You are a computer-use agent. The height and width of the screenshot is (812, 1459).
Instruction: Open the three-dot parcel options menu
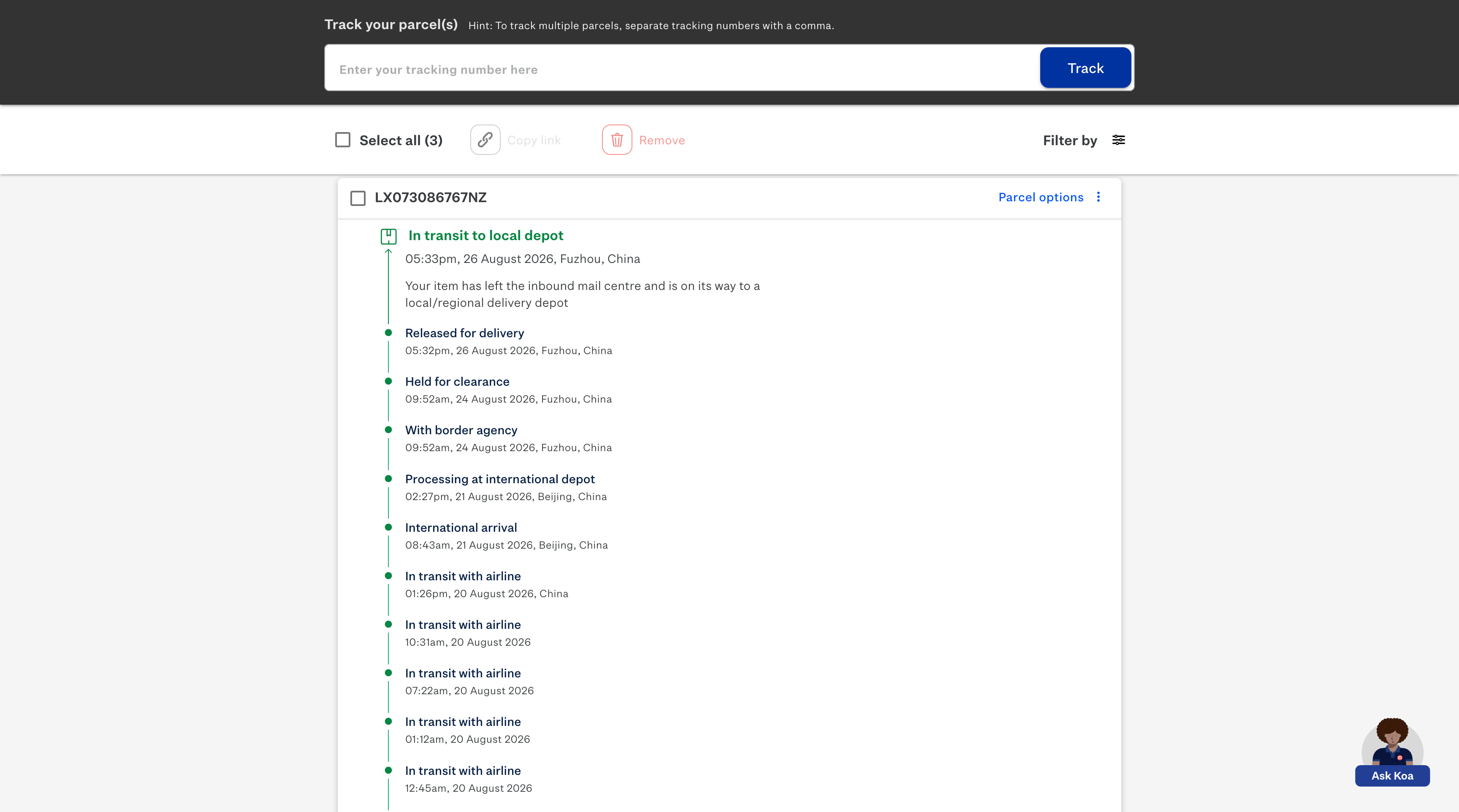[x=1098, y=197]
